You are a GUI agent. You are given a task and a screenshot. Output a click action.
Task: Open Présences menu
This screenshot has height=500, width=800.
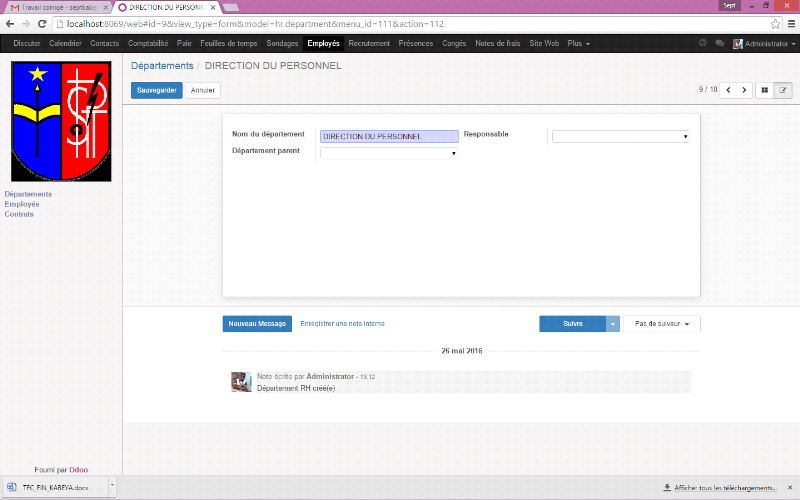416,43
